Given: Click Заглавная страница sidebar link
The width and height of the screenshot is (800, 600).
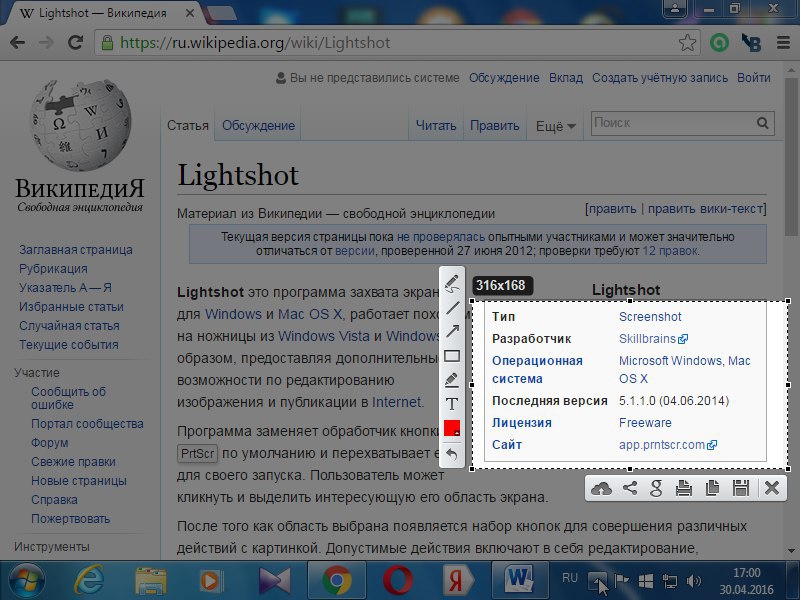Looking at the screenshot, I should pyautogui.click(x=76, y=249).
